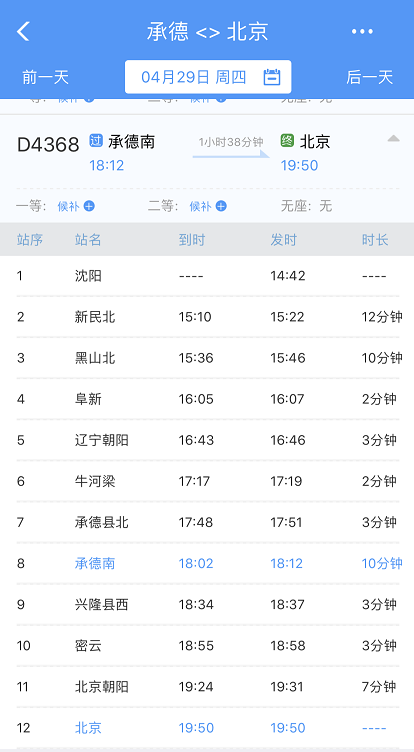Viewport: 414px width, 752px height.
Task: Select the 承德南 station row
Action: [208, 563]
